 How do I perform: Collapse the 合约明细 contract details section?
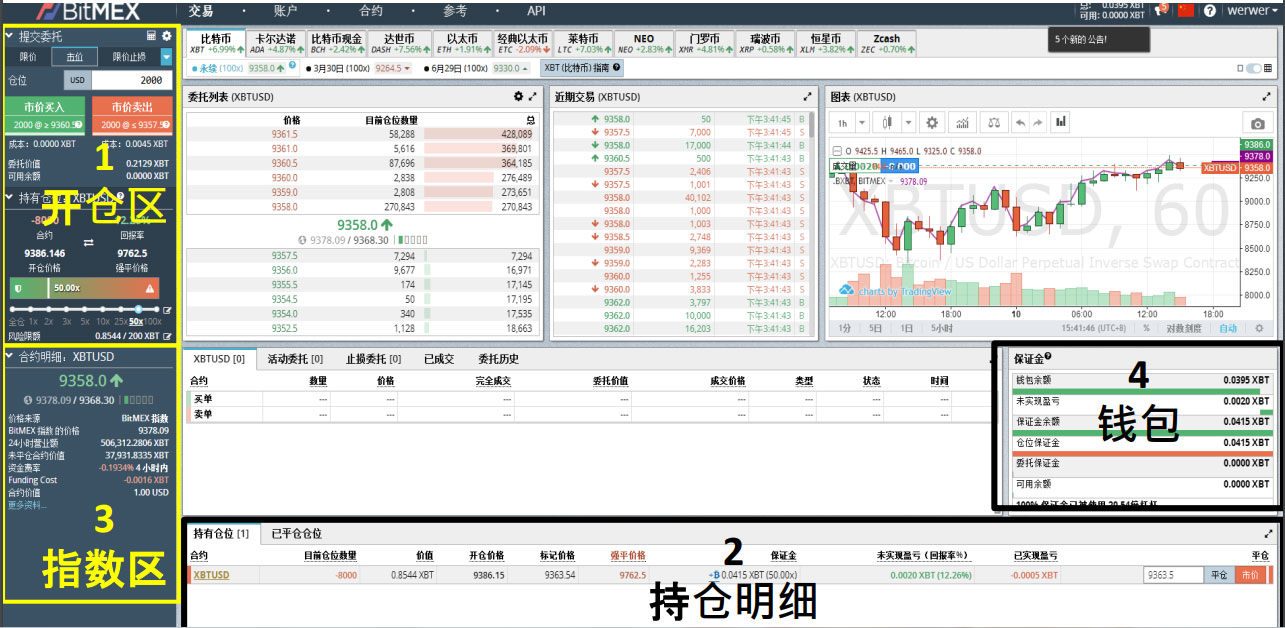pos(9,357)
